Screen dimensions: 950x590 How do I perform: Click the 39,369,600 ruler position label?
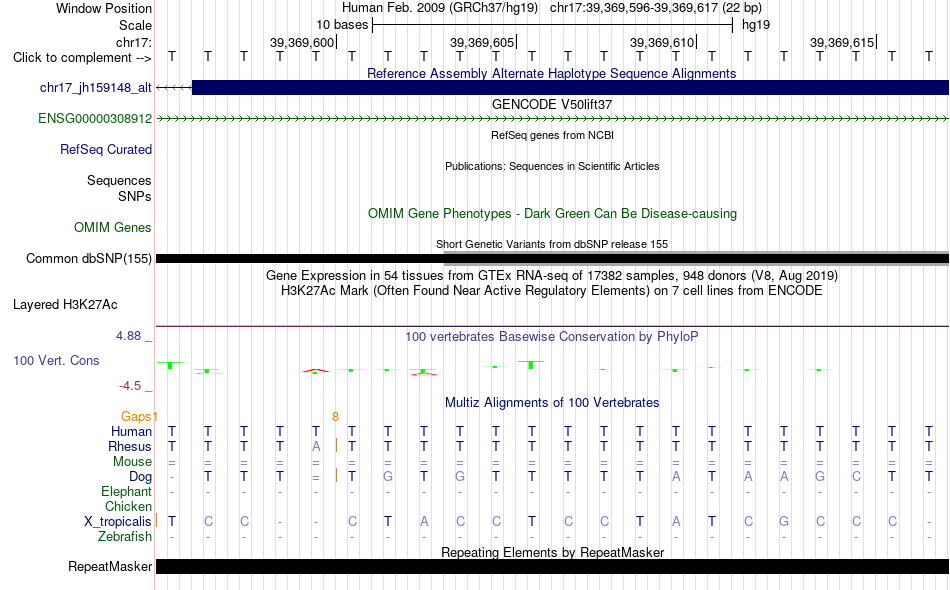click(302, 42)
